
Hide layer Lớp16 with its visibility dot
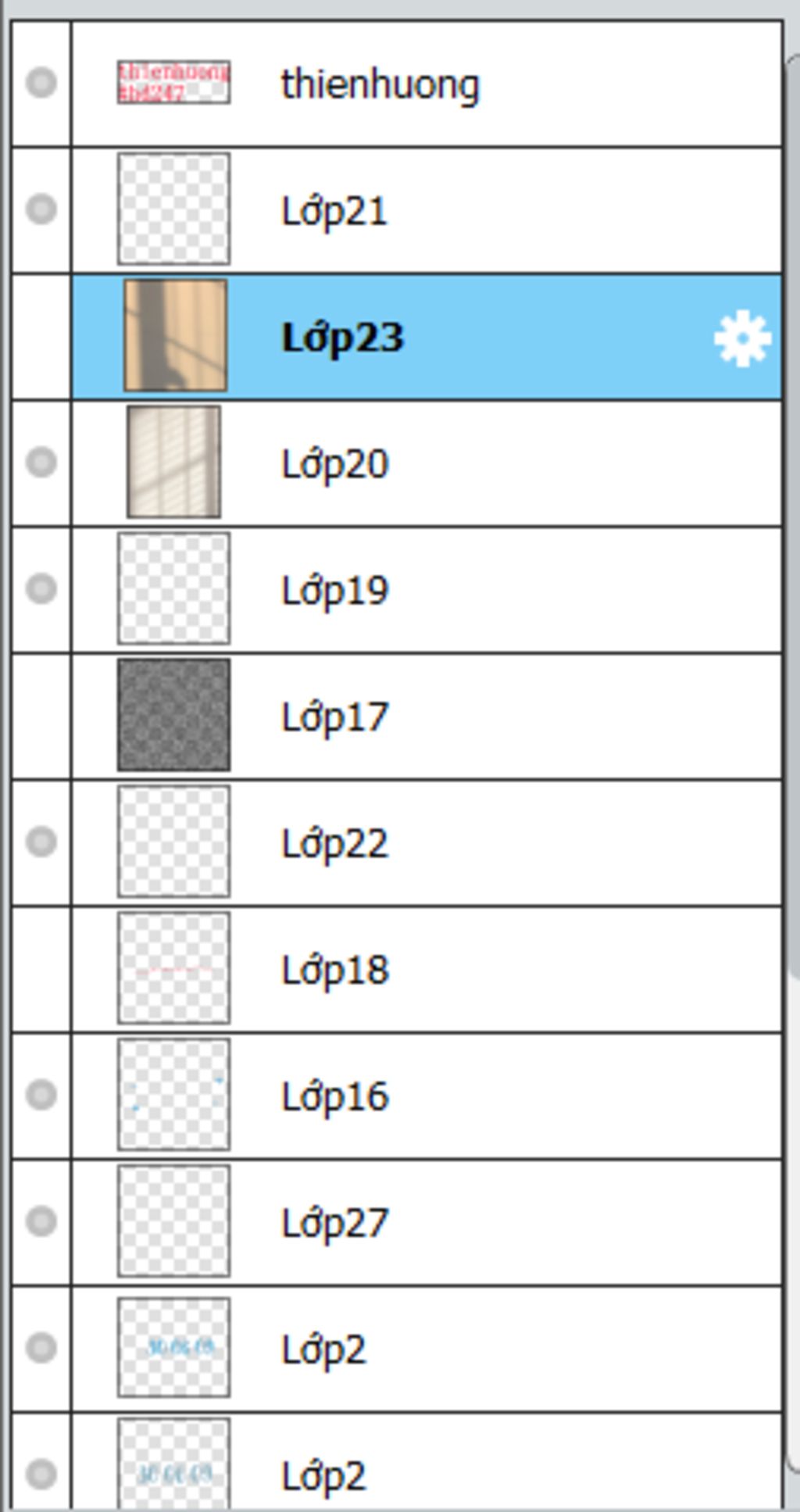(41, 1095)
